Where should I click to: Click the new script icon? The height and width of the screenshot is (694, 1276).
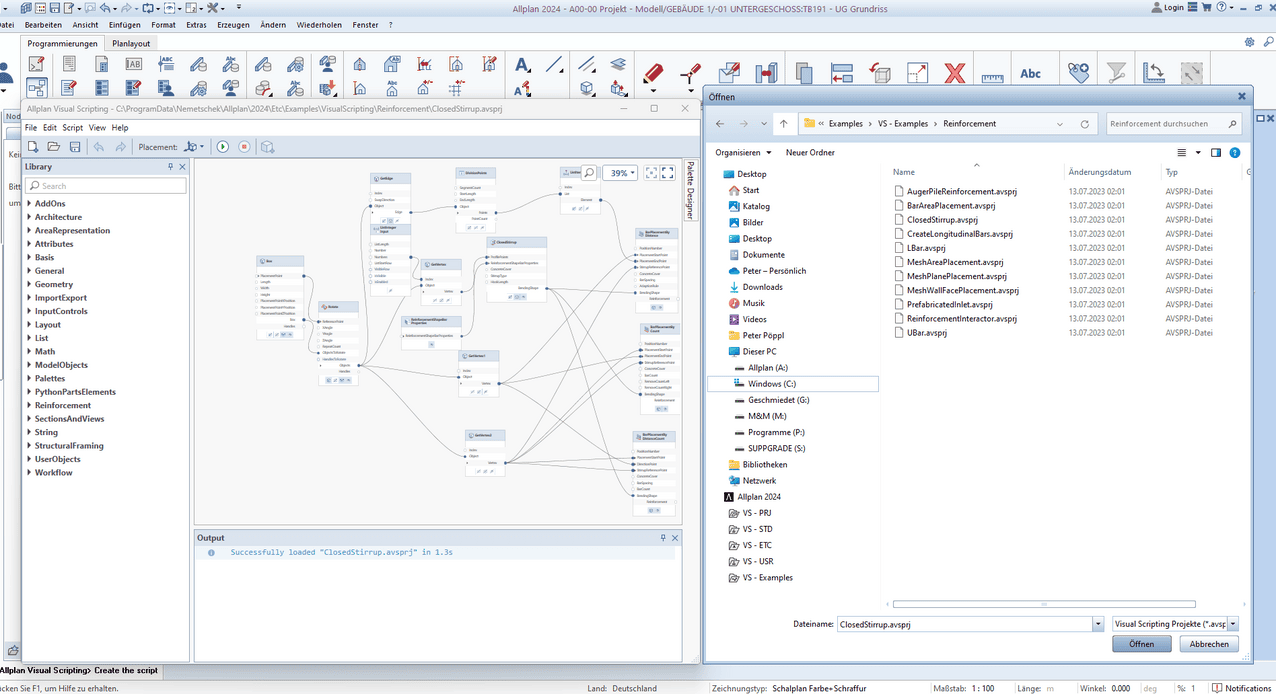[x=33, y=147]
